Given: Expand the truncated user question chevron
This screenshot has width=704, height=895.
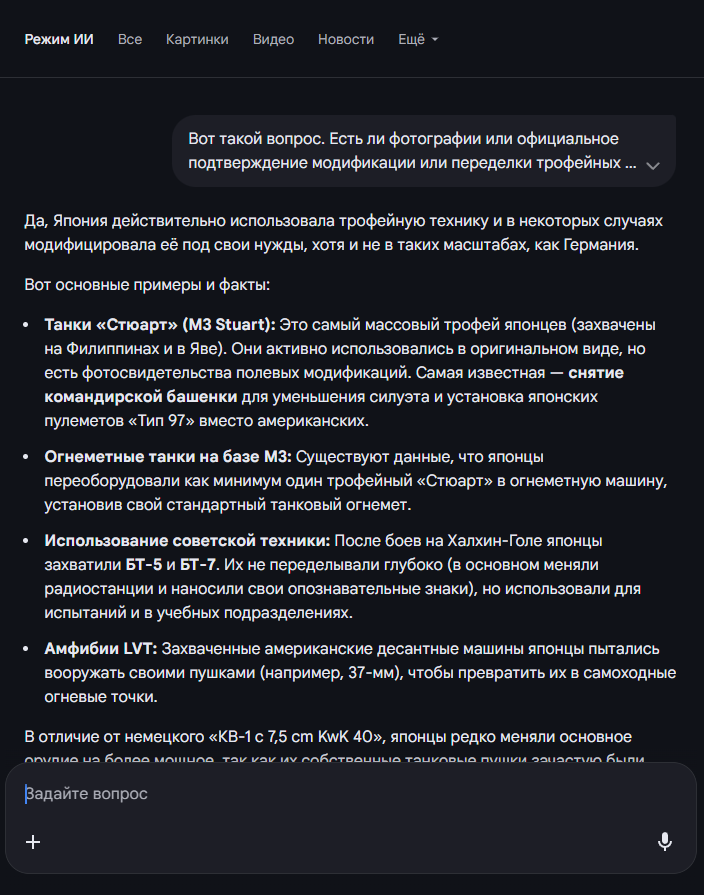Looking at the screenshot, I should (653, 165).
